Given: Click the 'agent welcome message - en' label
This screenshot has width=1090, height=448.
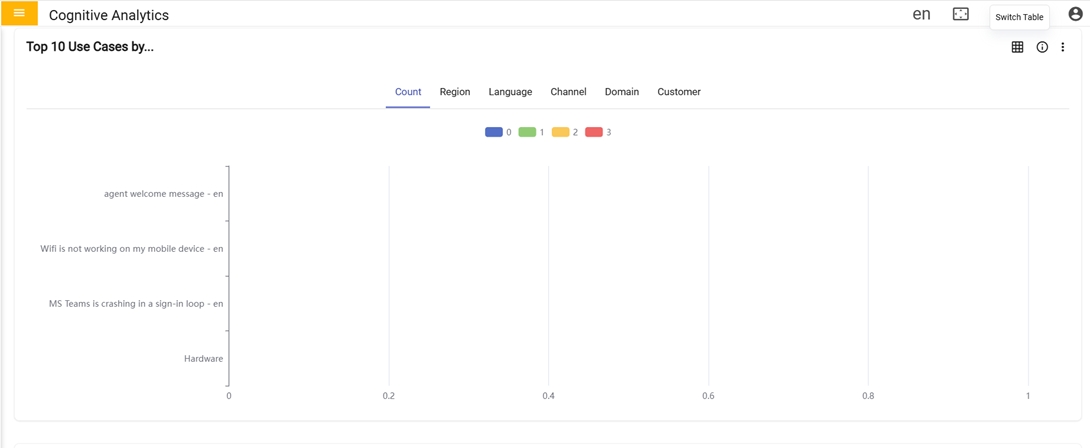Looking at the screenshot, I should click(163, 194).
